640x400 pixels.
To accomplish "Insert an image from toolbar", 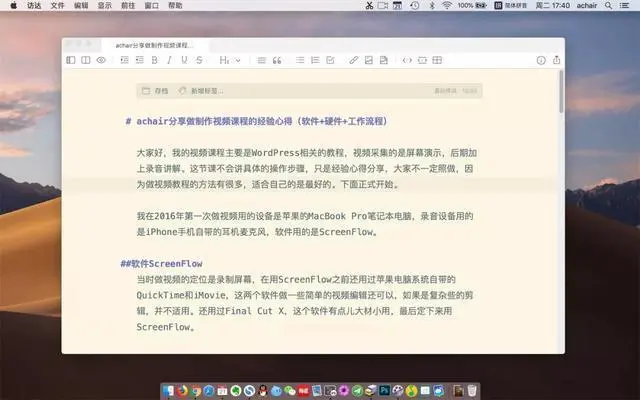I will point(369,60).
